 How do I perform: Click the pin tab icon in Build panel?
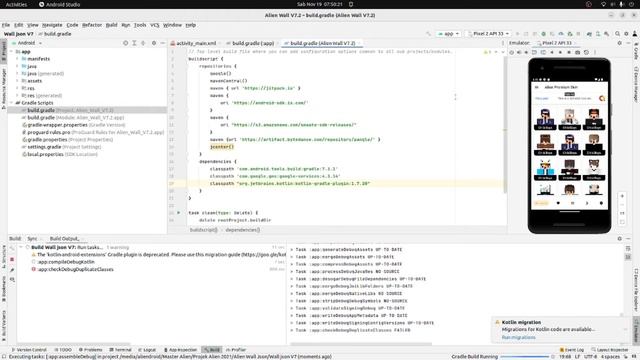[x=12, y=270]
